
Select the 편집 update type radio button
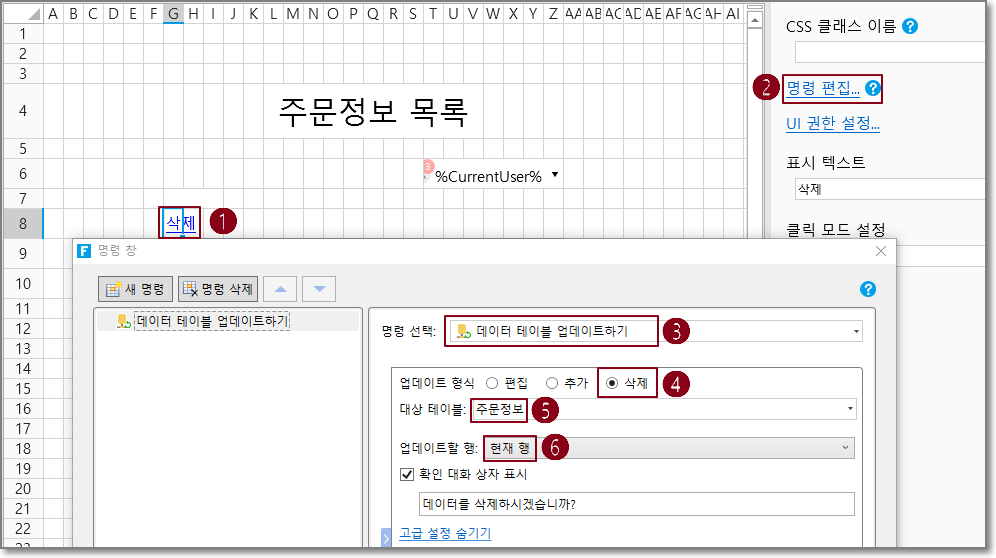491,383
